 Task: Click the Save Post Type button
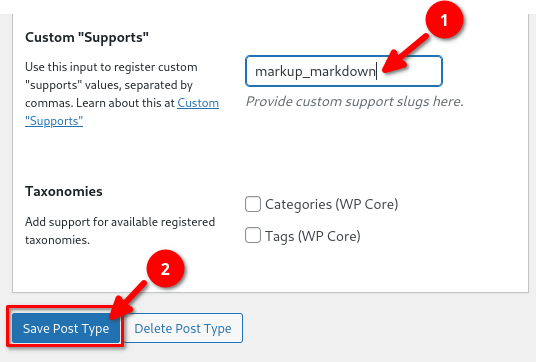point(66,329)
